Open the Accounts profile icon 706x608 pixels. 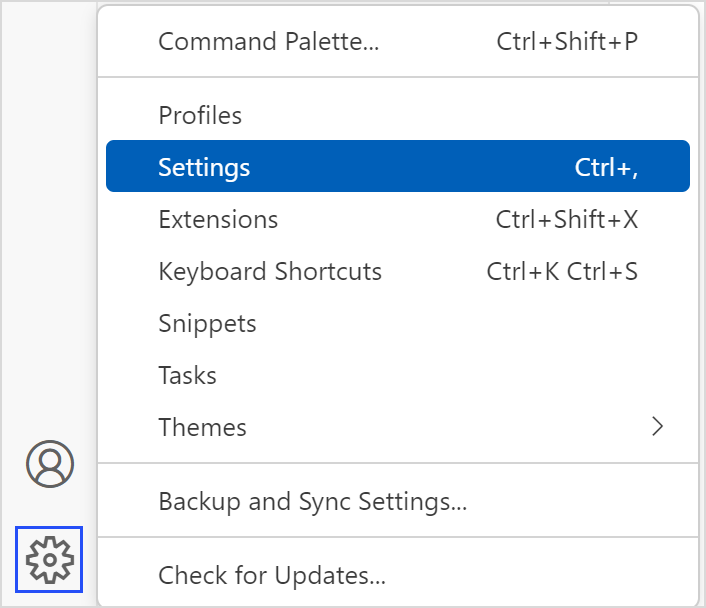tap(50, 464)
